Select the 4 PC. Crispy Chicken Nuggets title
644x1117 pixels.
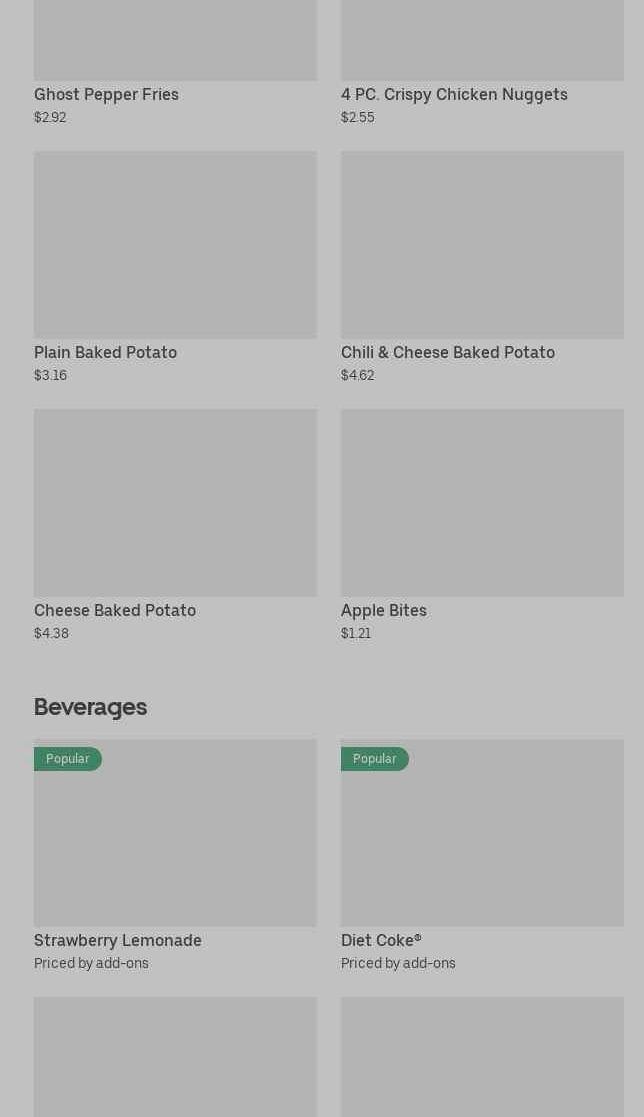[x=454, y=94]
